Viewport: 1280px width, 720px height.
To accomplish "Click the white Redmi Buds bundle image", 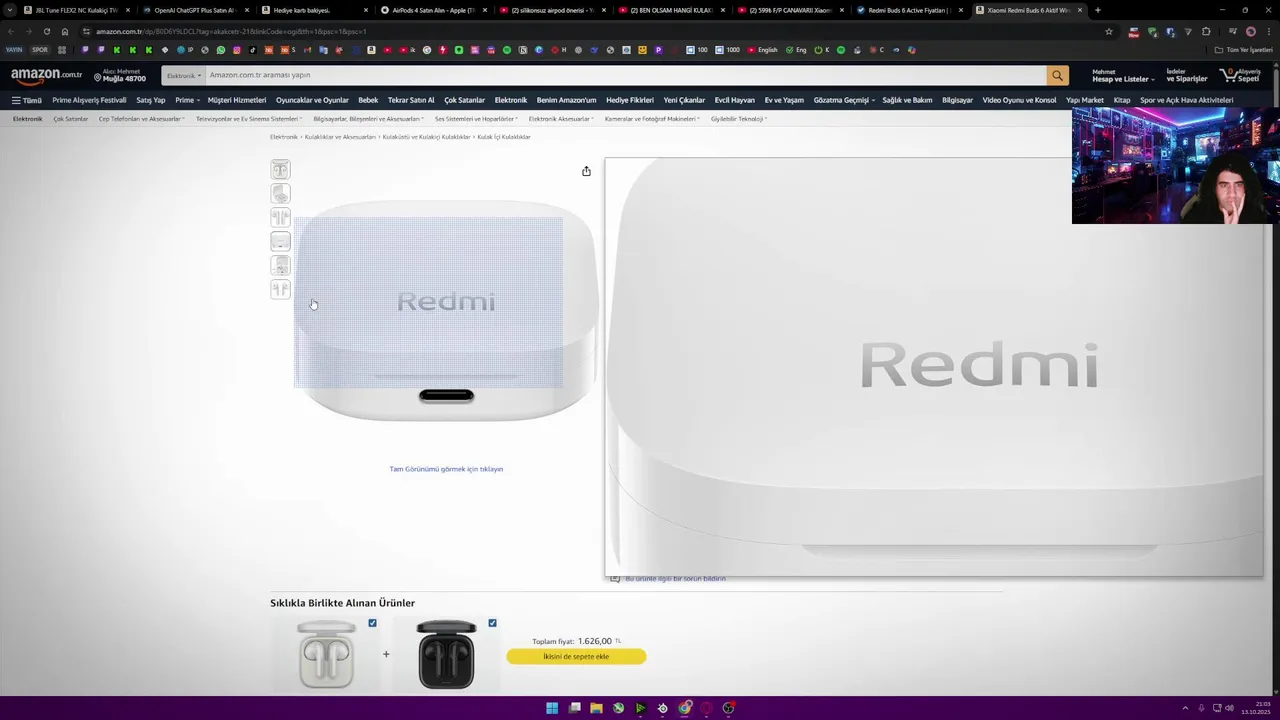I will point(326,655).
